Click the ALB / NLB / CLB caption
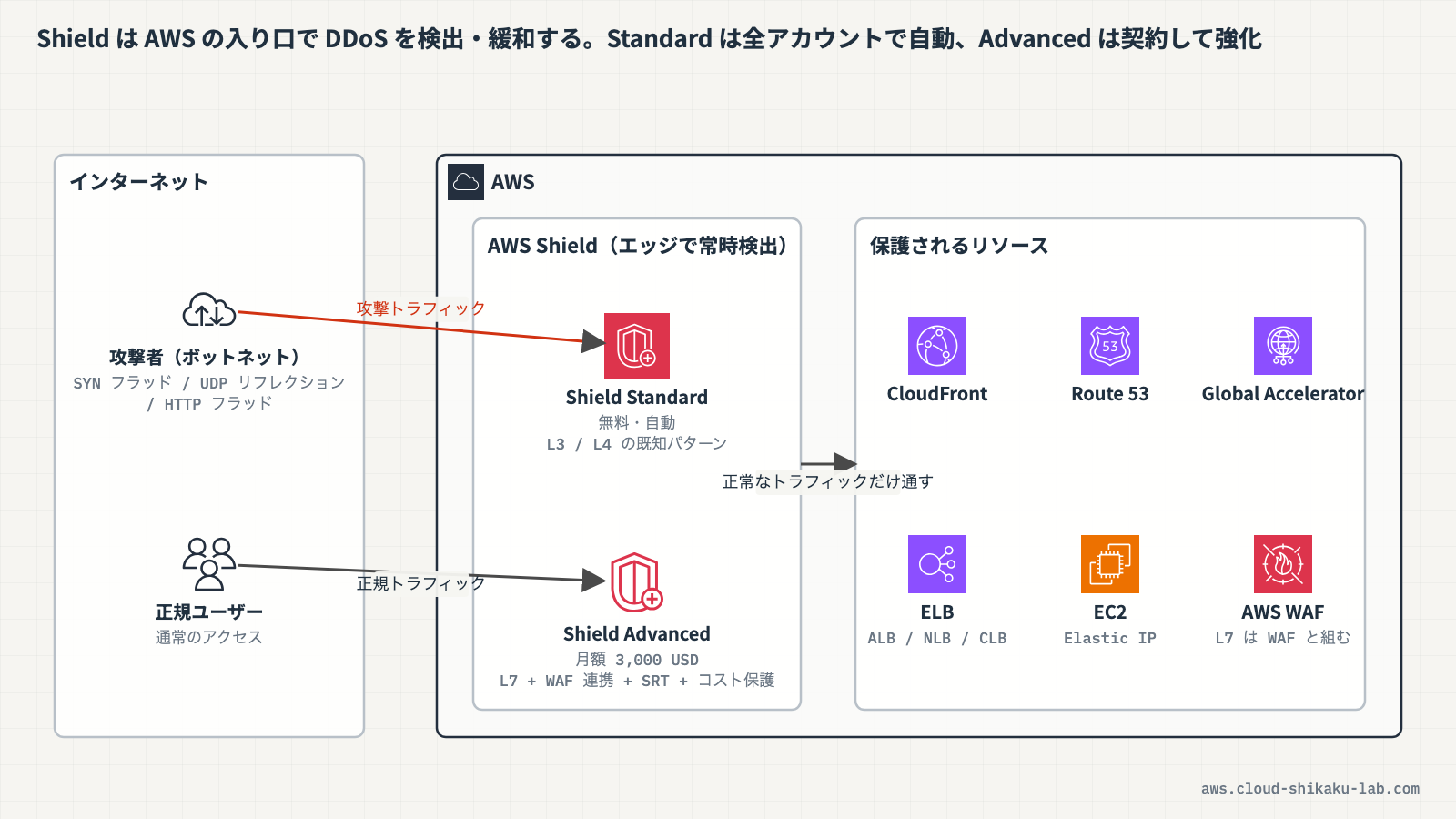 [937, 638]
